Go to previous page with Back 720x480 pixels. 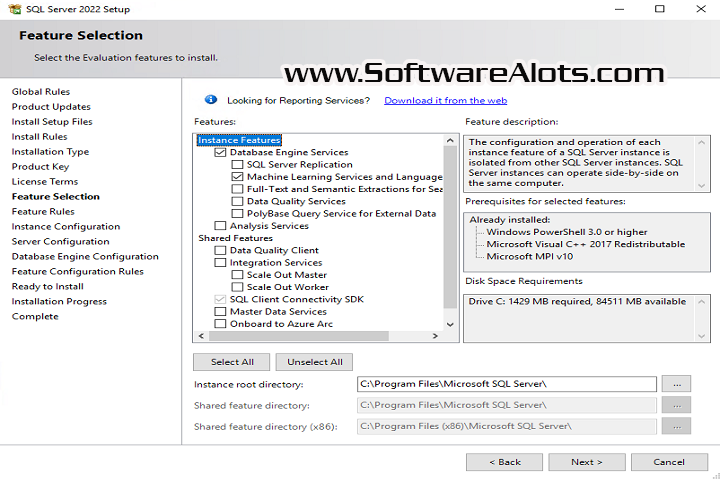pyautogui.click(x=504, y=462)
